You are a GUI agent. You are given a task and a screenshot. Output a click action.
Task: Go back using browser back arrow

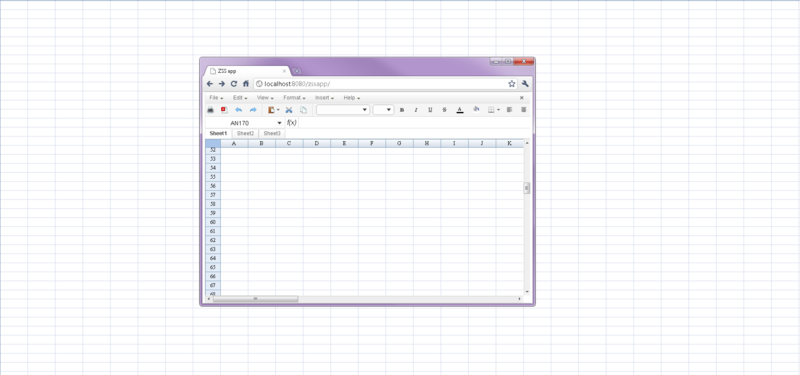click(210, 84)
